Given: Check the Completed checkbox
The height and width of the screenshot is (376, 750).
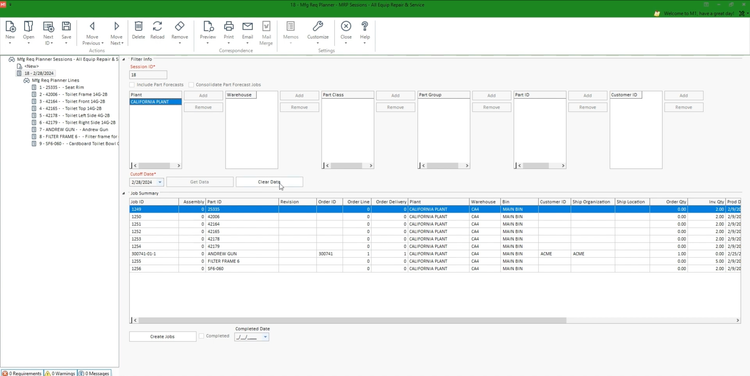Looking at the screenshot, I should pyautogui.click(x=202, y=336).
